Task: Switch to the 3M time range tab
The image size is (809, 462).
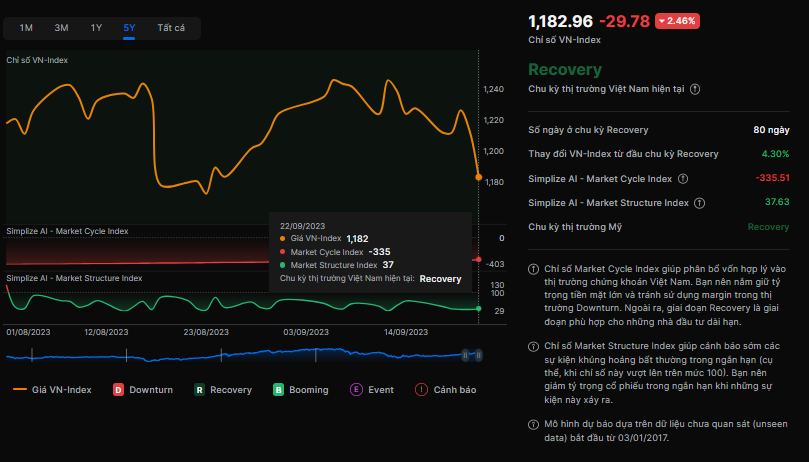Action: [61, 28]
